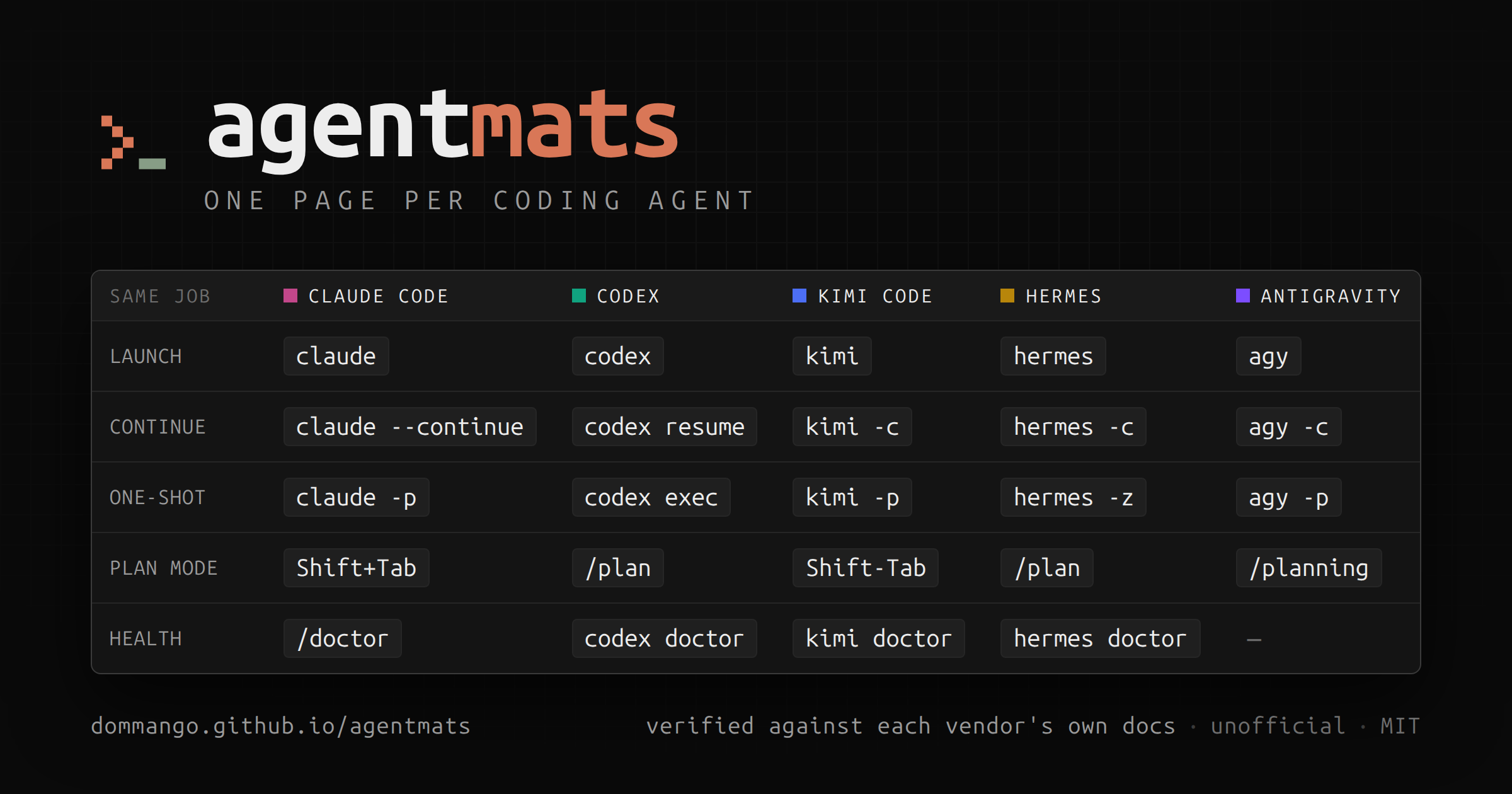Click the LAUNCH row label
Image resolution: width=1512 pixels, height=794 pixels.
(x=146, y=357)
